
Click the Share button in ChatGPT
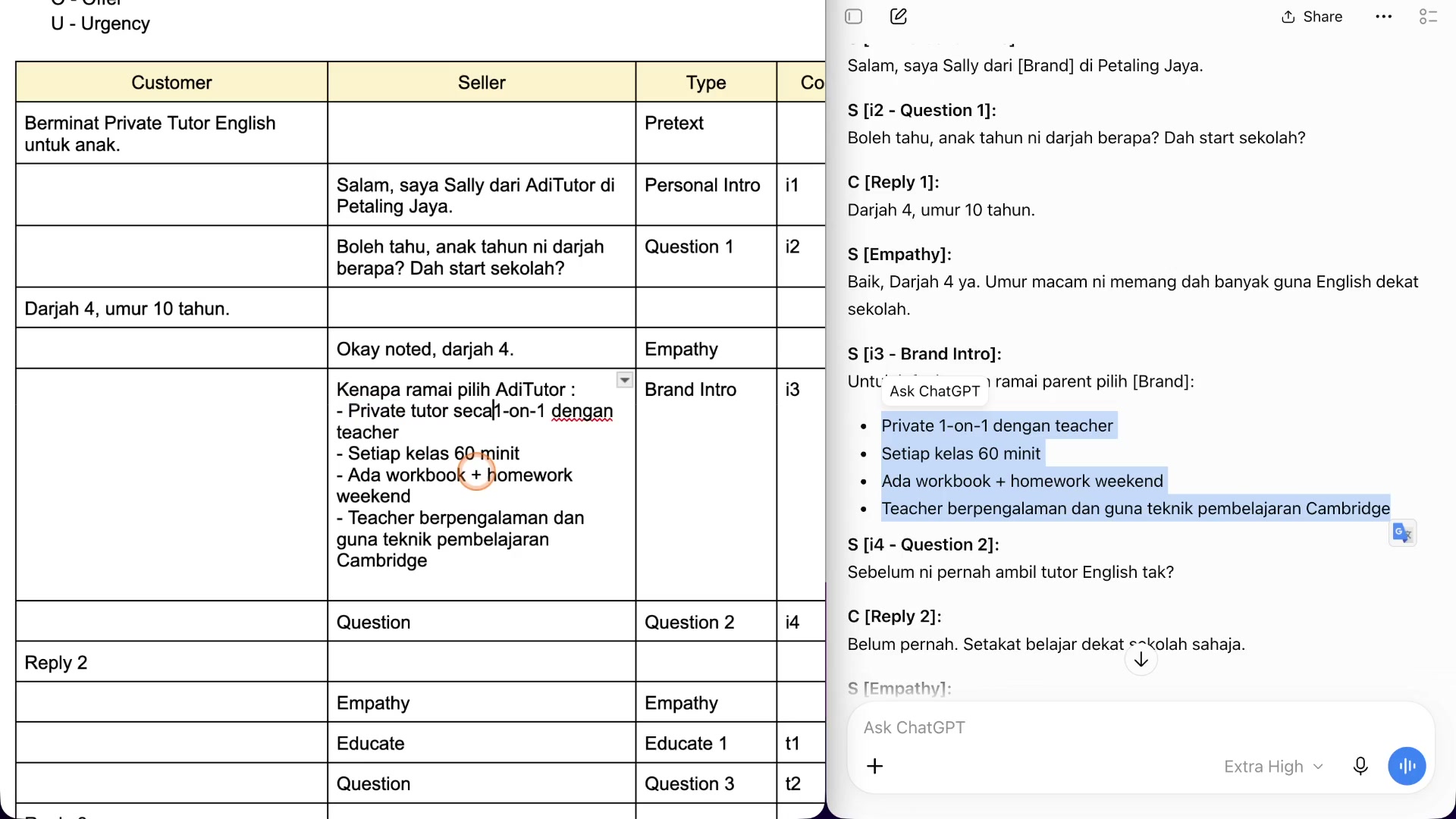(1312, 17)
